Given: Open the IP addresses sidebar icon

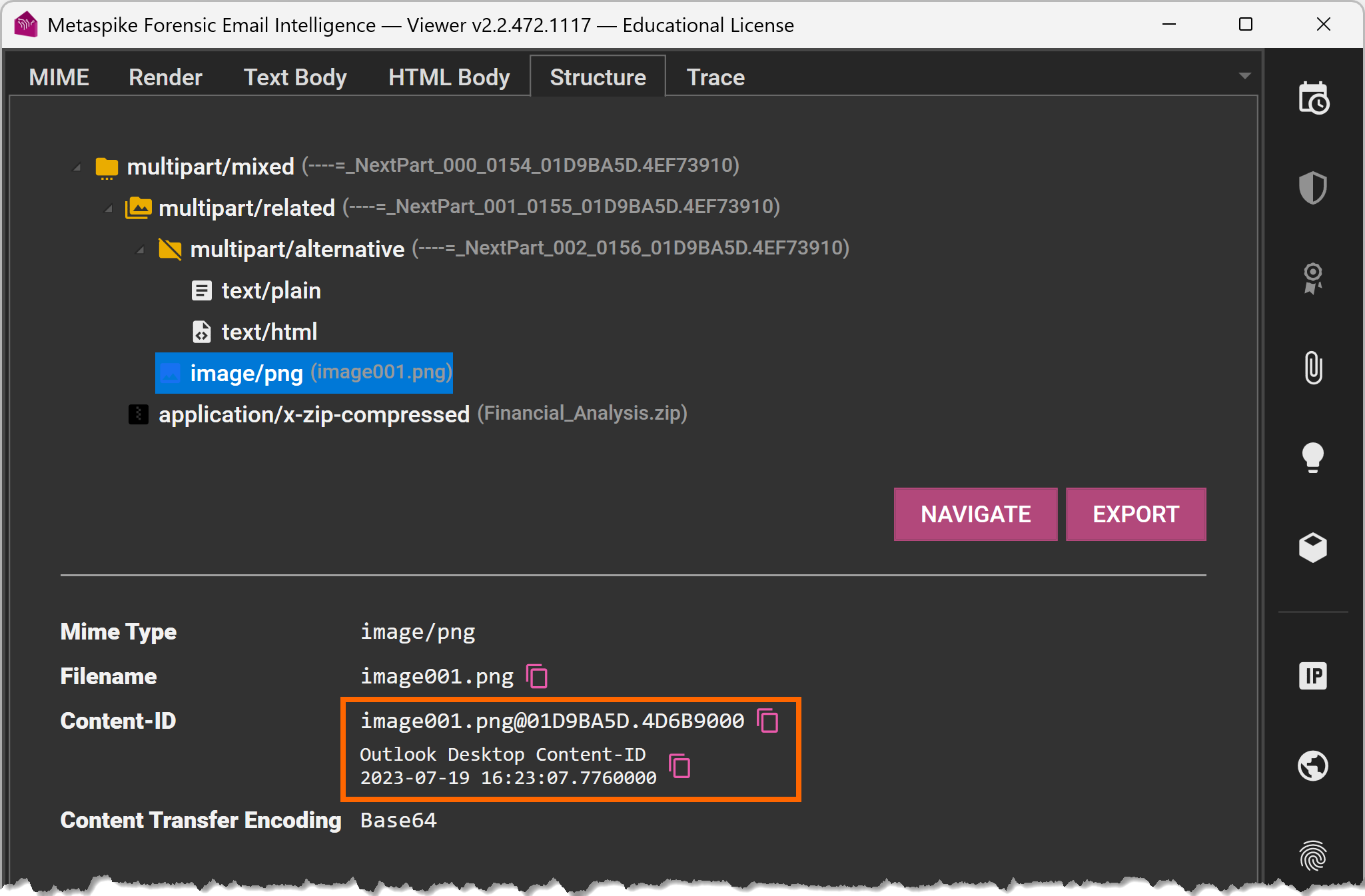Looking at the screenshot, I should [x=1313, y=675].
